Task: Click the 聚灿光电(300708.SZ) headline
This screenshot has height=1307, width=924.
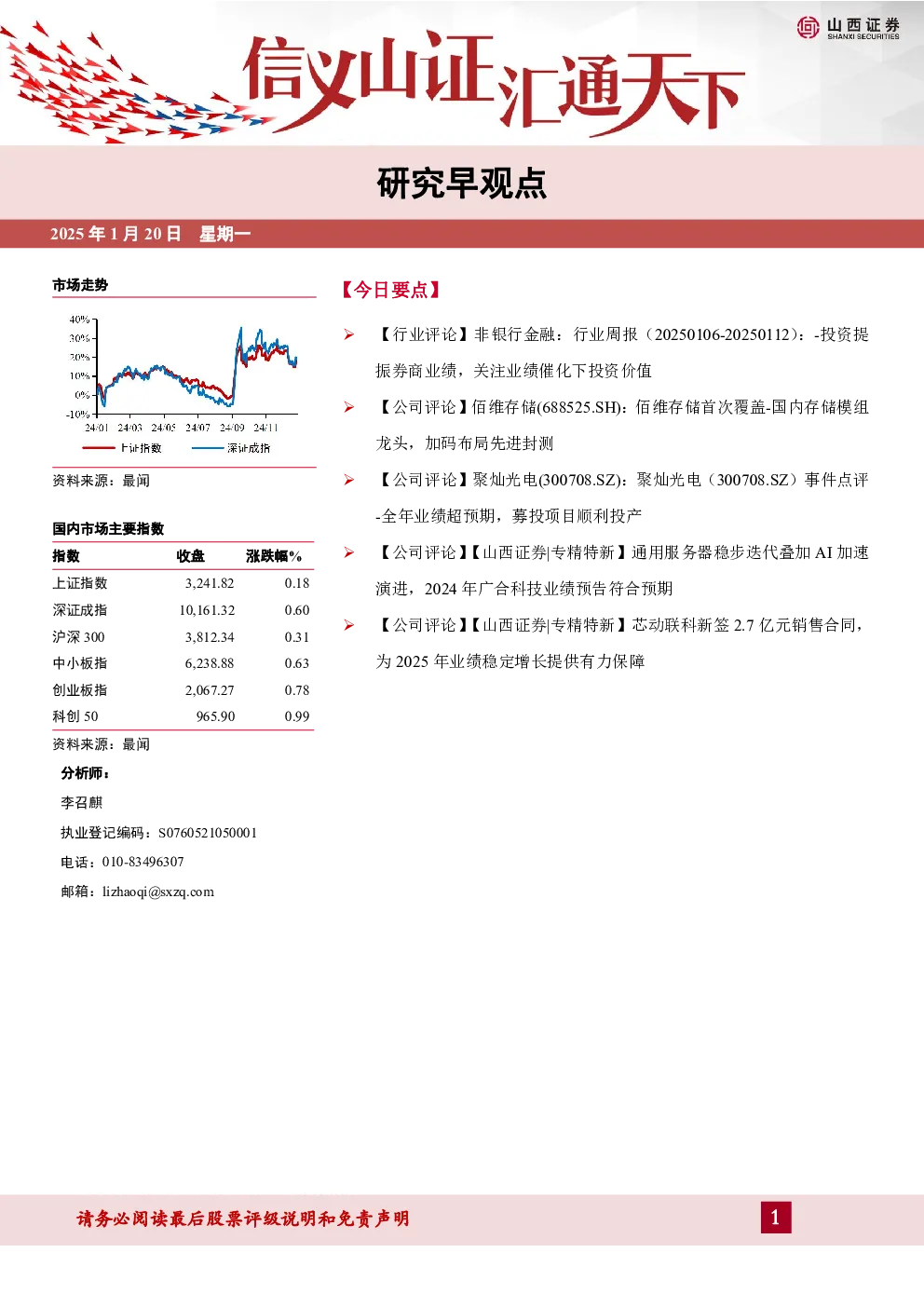Action: point(622,497)
